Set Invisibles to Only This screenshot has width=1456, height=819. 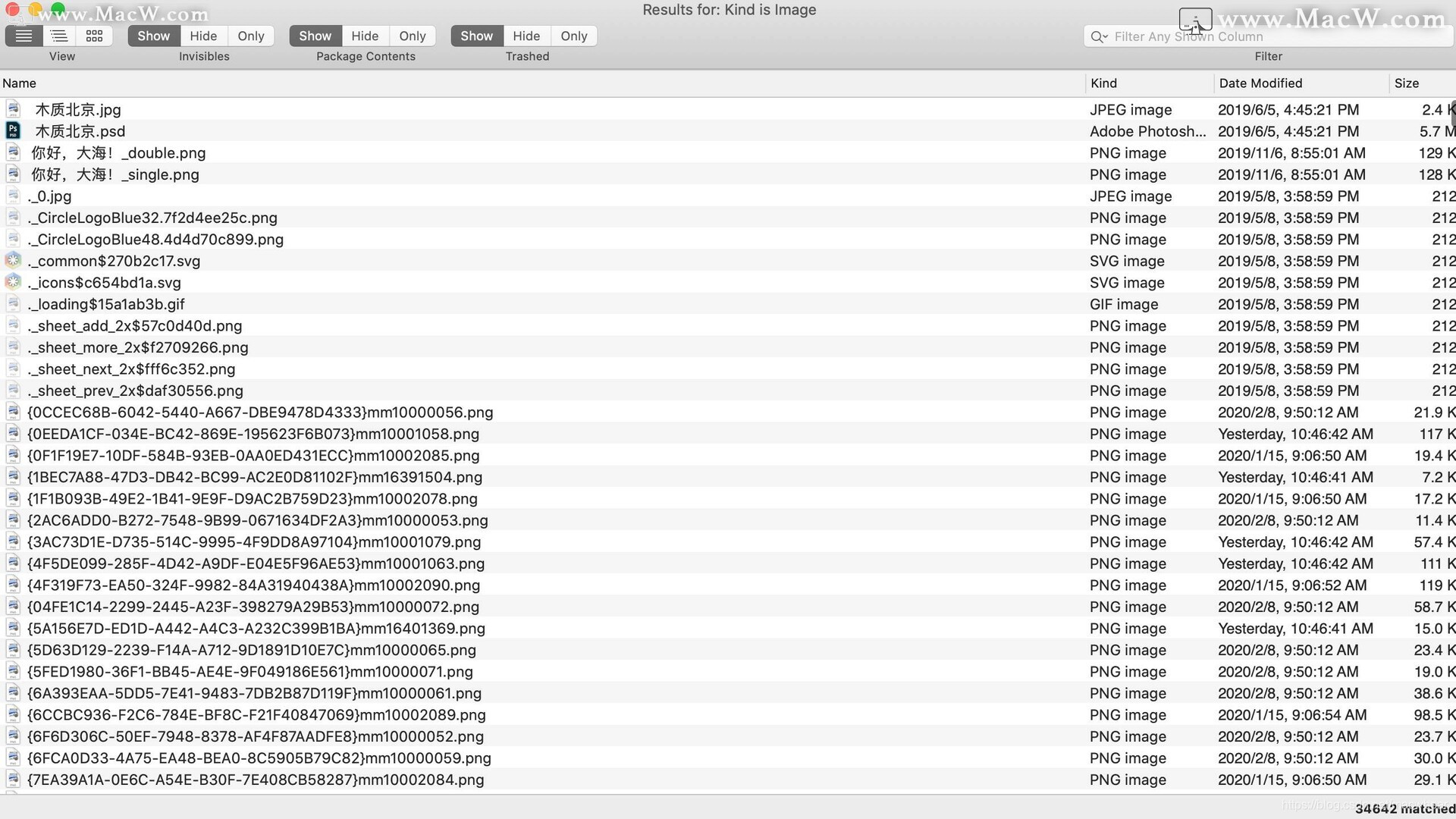point(250,36)
